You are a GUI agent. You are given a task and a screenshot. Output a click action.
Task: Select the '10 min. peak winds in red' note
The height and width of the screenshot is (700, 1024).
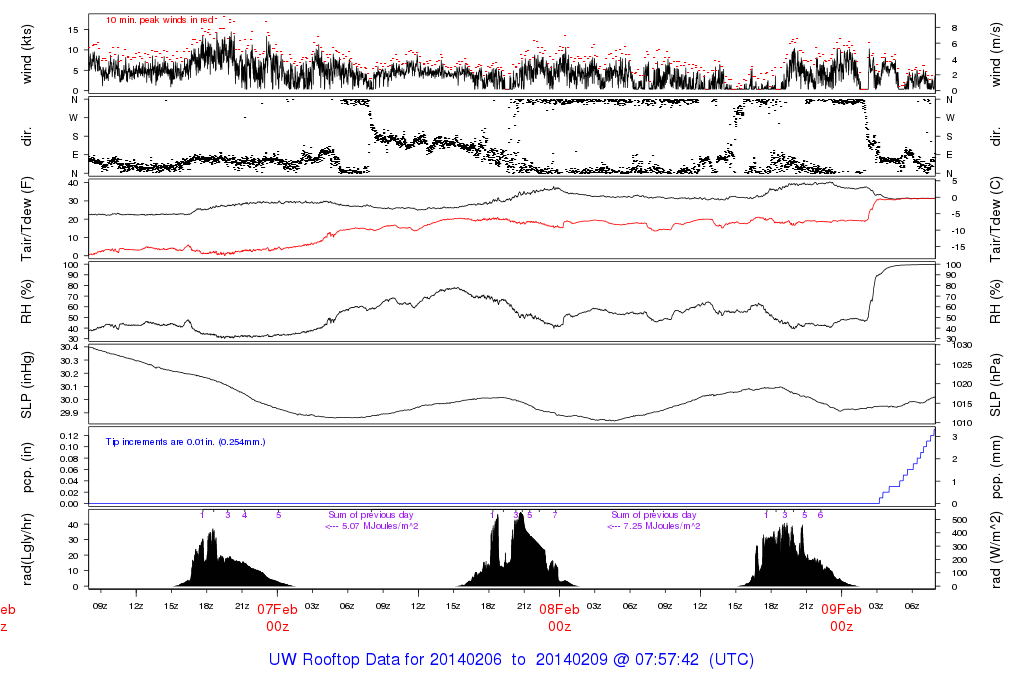click(160, 20)
